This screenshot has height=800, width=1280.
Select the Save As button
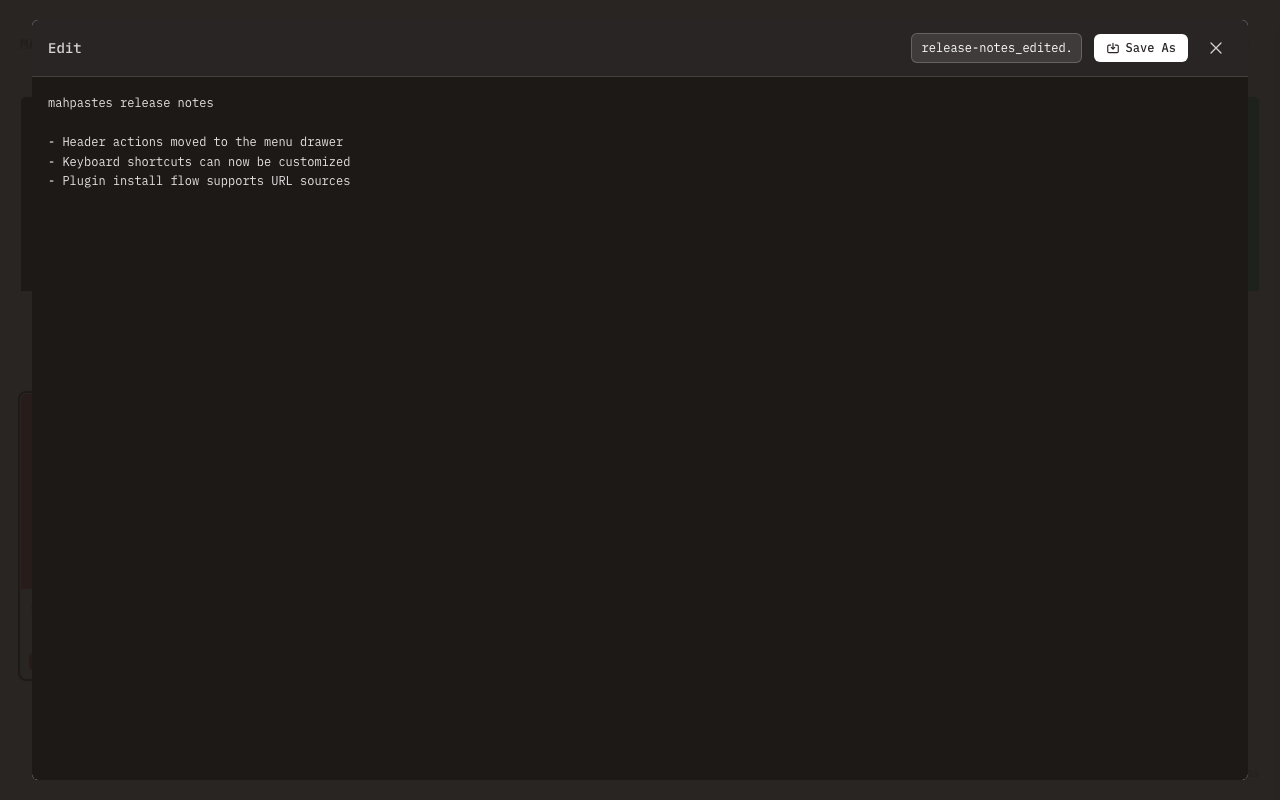pos(1141,48)
